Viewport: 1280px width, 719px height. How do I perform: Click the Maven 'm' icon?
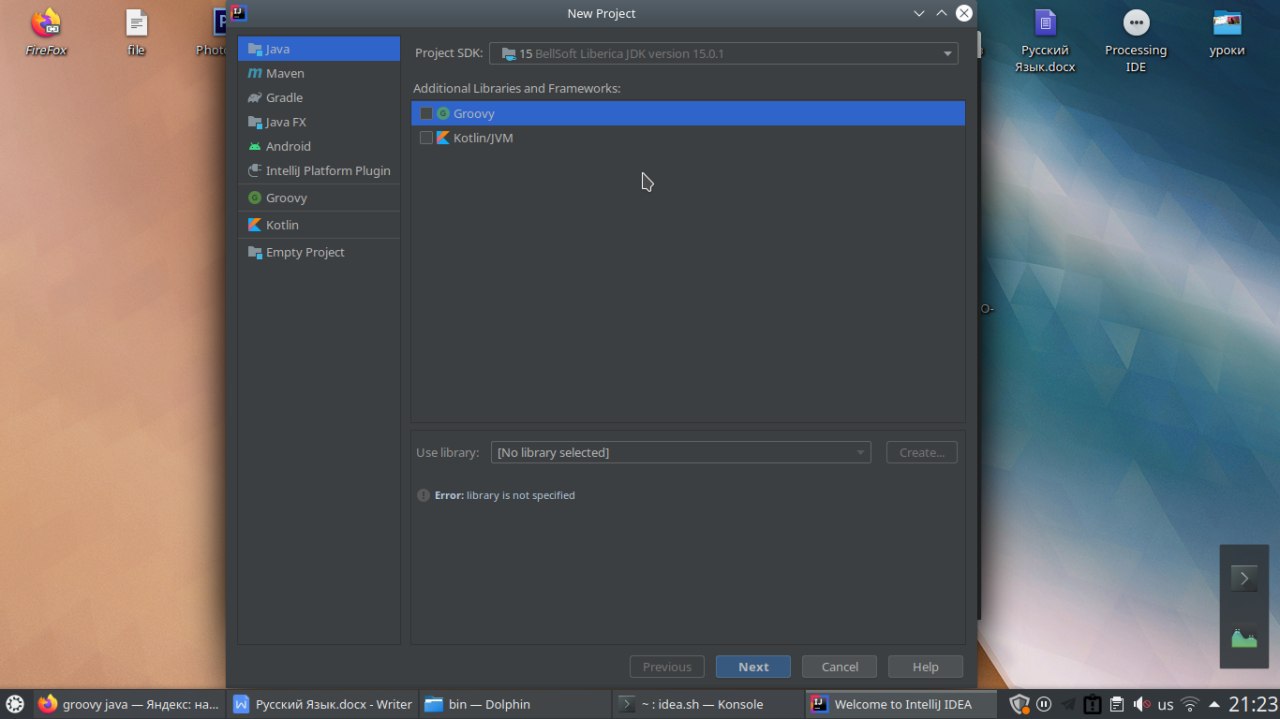coord(255,73)
